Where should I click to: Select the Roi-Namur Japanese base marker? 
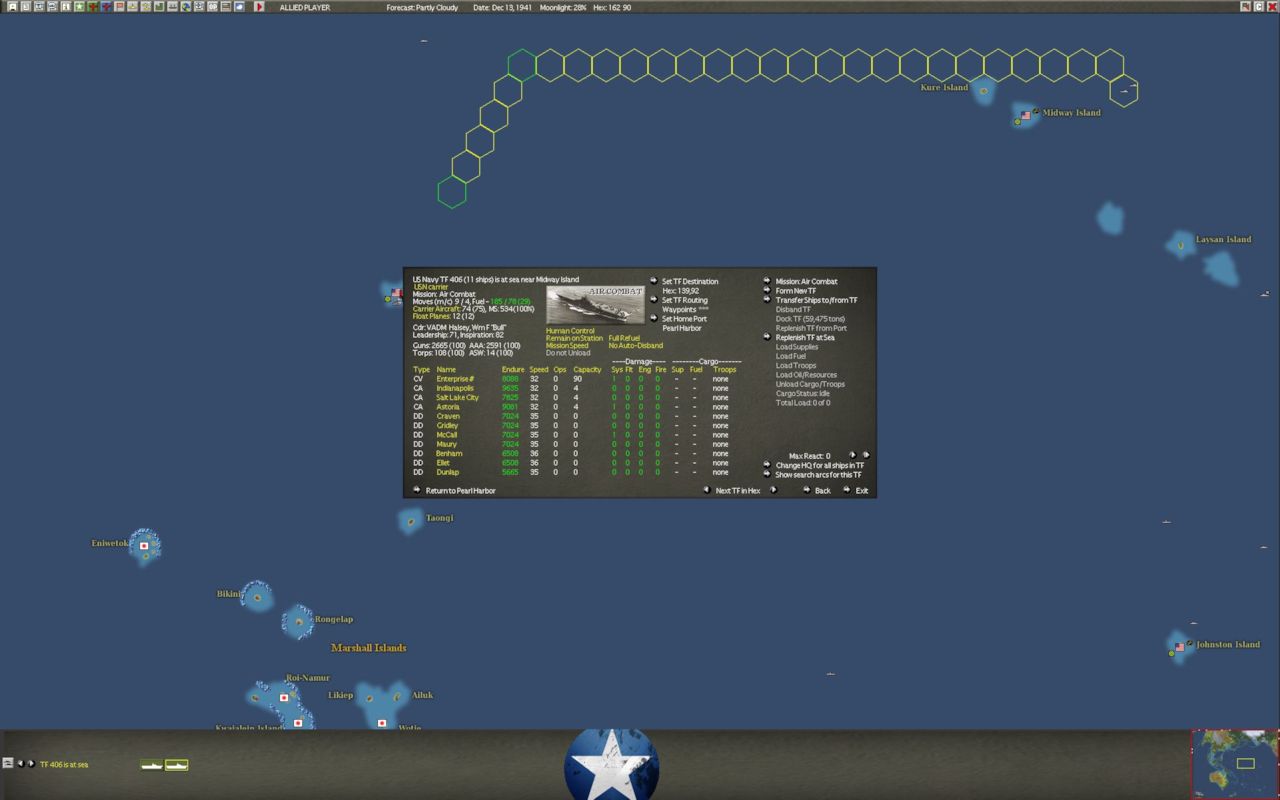(284, 697)
